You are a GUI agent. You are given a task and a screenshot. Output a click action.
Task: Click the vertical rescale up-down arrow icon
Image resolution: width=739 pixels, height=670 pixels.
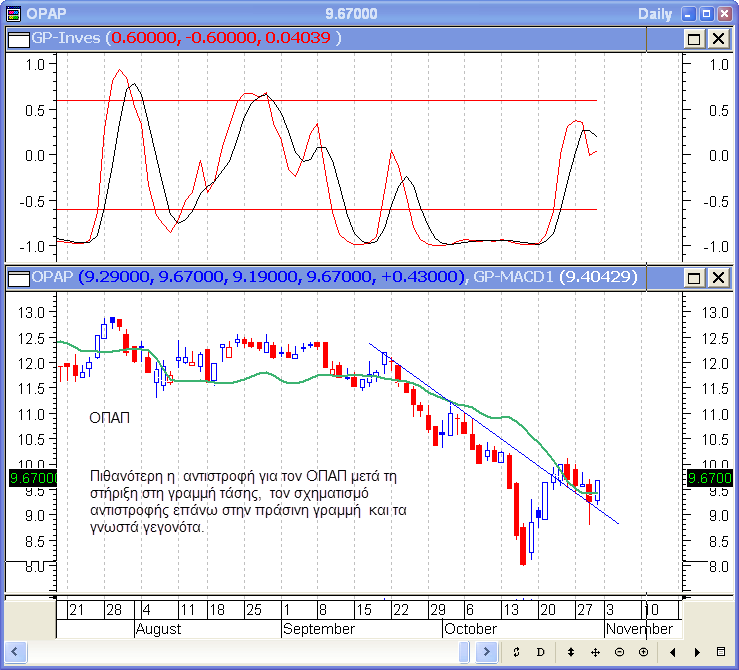(571, 651)
